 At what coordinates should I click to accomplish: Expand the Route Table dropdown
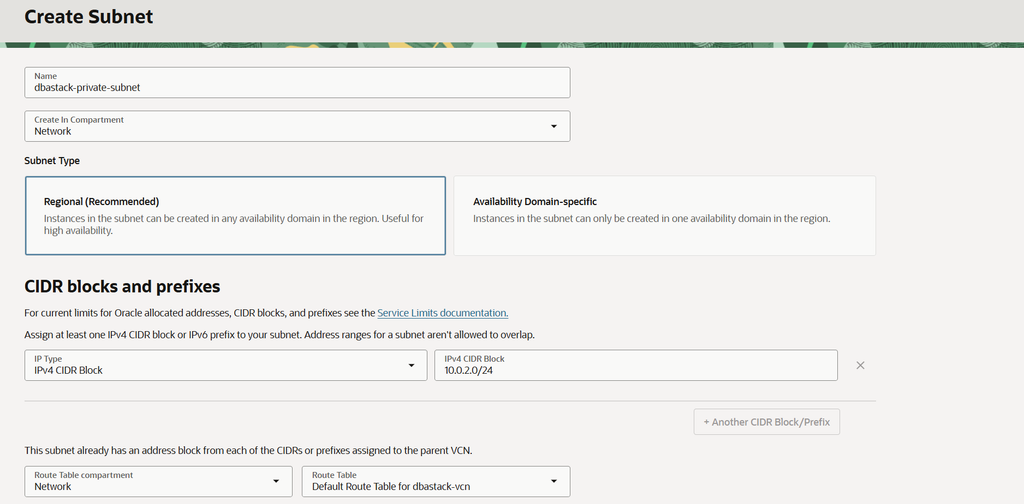tap(436, 481)
